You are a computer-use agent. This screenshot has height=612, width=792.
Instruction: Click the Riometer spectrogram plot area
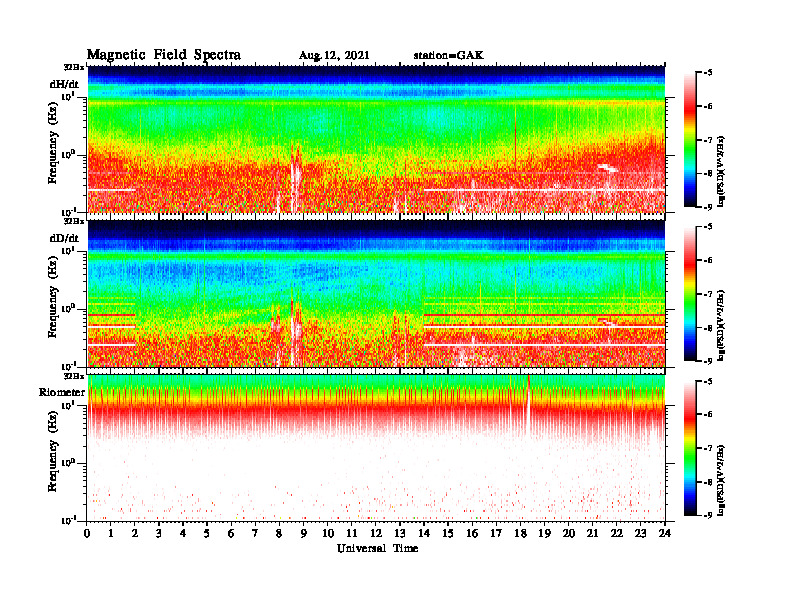click(x=376, y=448)
